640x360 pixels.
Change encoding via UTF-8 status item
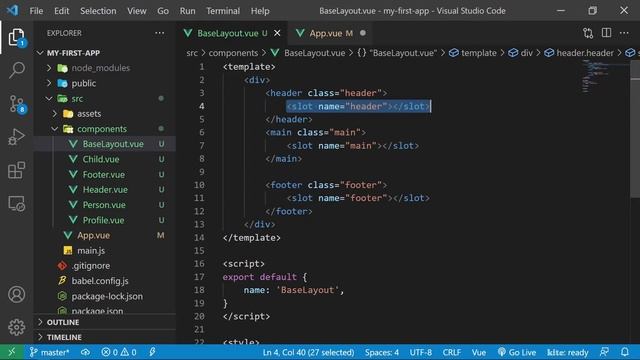tap(420, 352)
